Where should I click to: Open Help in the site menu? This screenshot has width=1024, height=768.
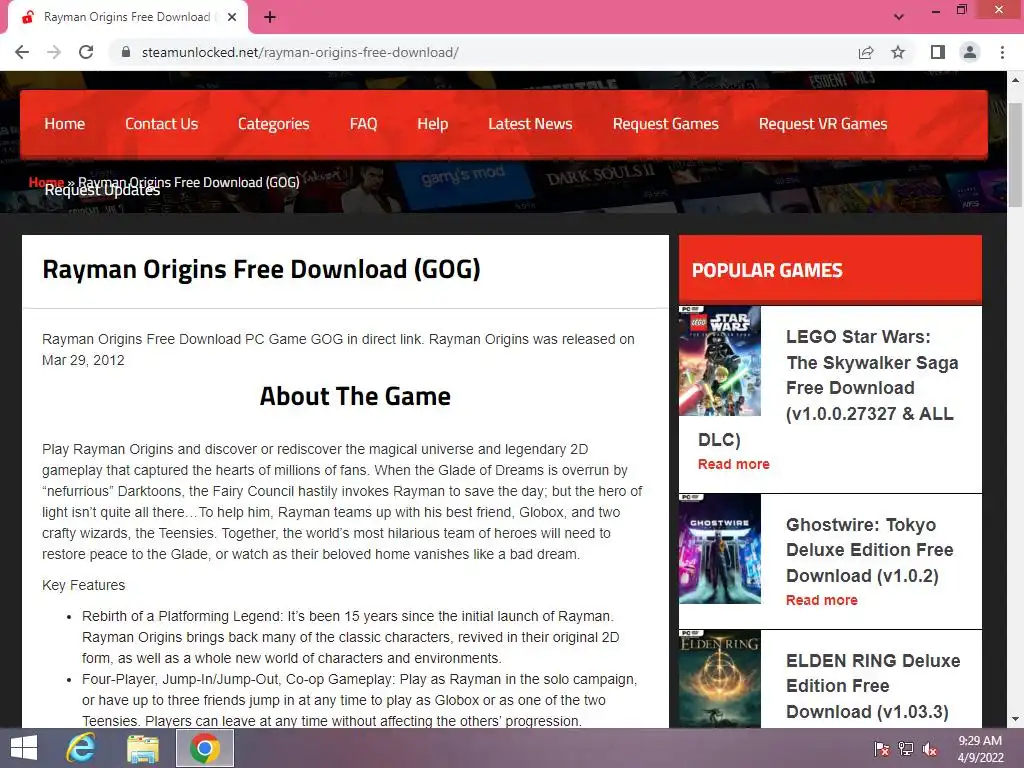[432, 124]
